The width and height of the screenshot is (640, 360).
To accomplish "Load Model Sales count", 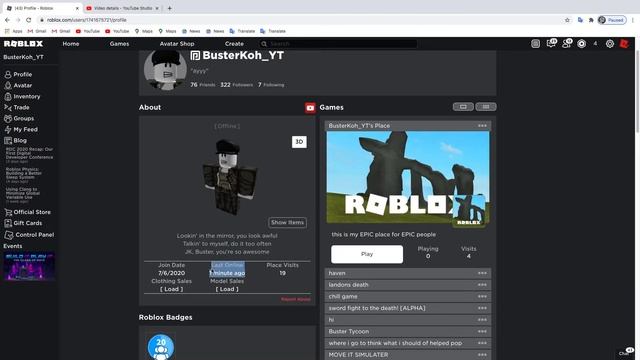I will click(x=227, y=289).
